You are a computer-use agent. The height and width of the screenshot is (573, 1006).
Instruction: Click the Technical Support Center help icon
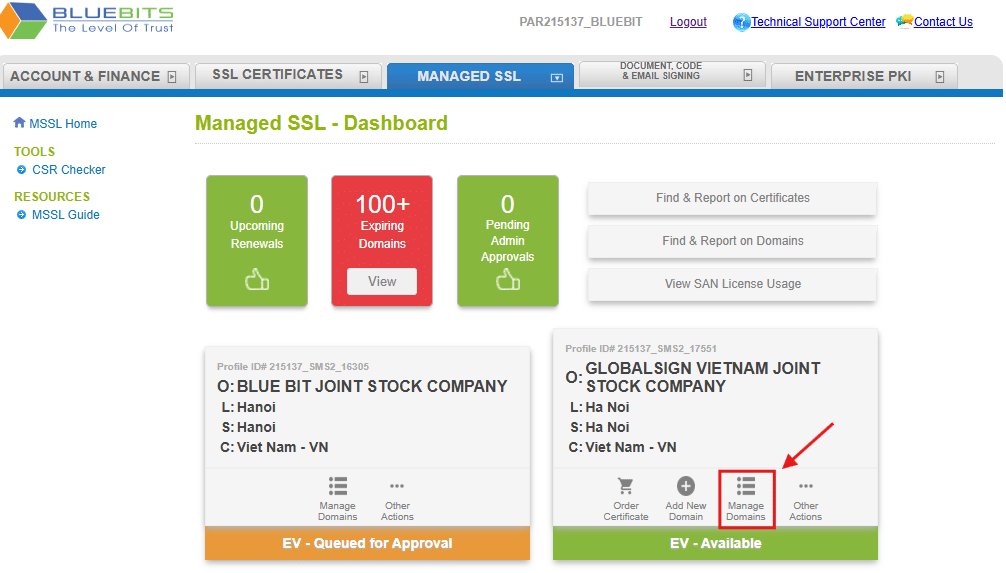741,22
